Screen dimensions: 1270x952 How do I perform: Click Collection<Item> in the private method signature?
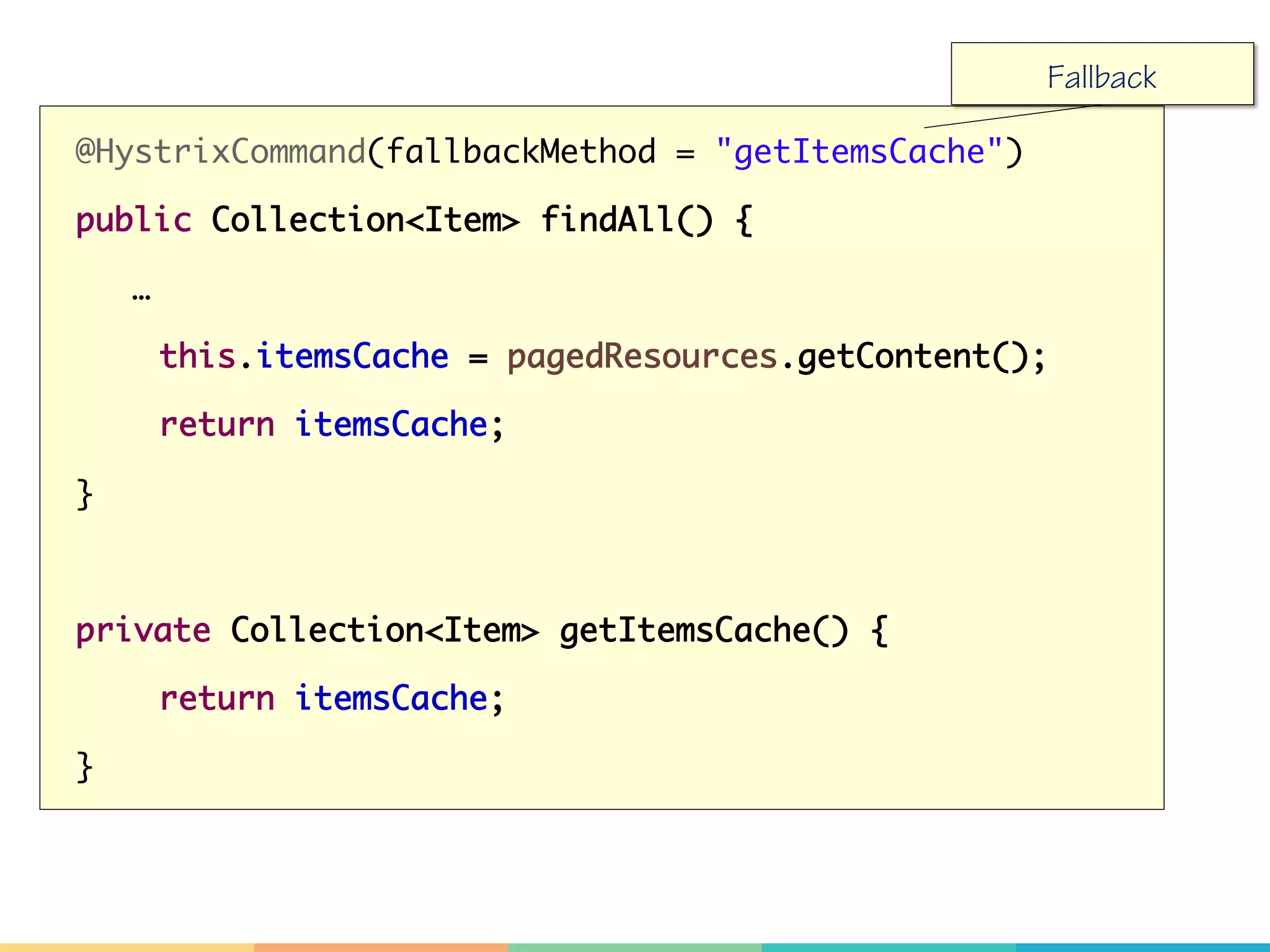(x=384, y=631)
